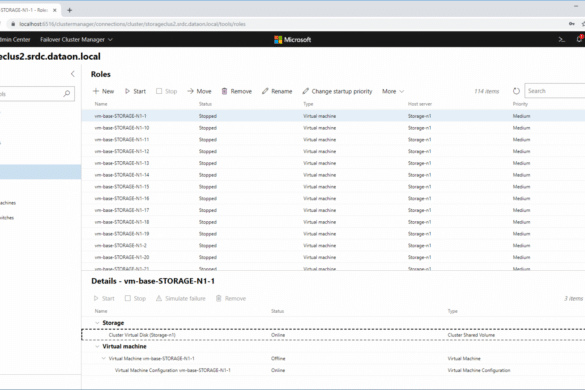585x390 pixels.
Task: Click the Simulate failure button in Details
Action: coord(181,298)
